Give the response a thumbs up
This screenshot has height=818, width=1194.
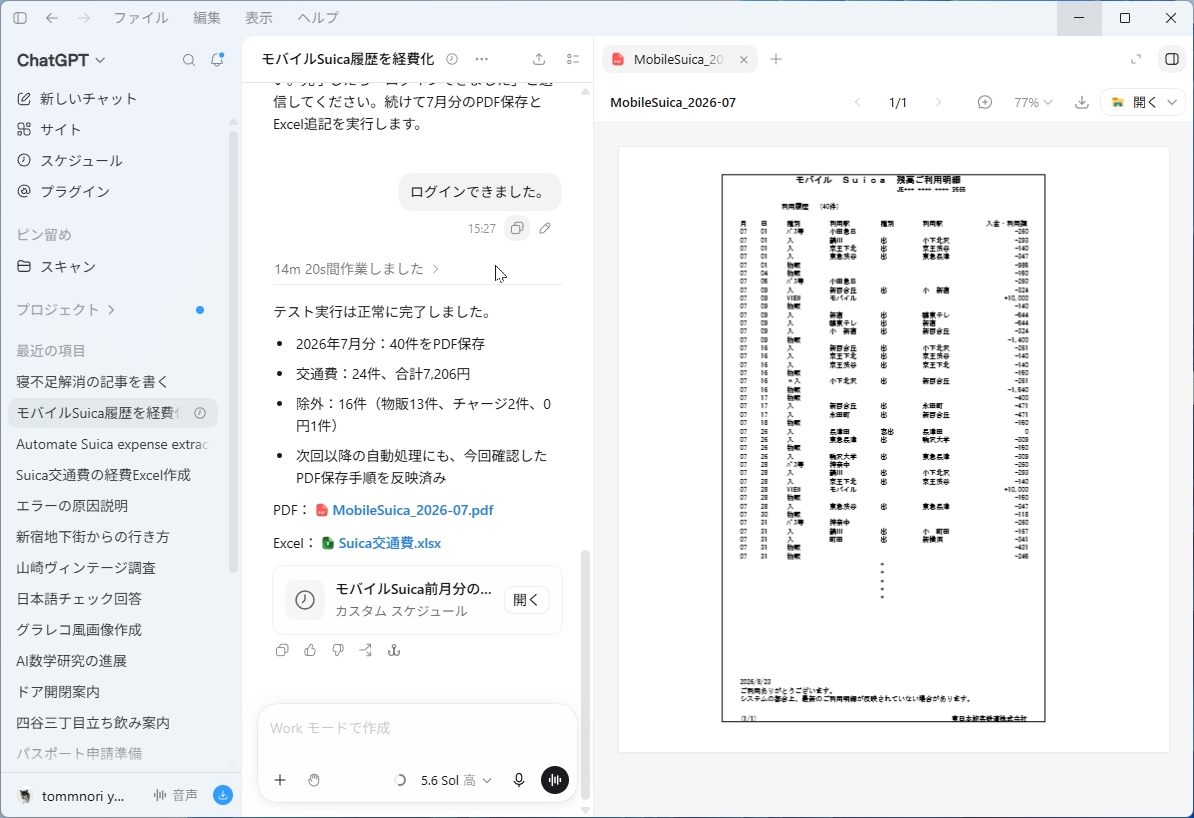tap(310, 650)
